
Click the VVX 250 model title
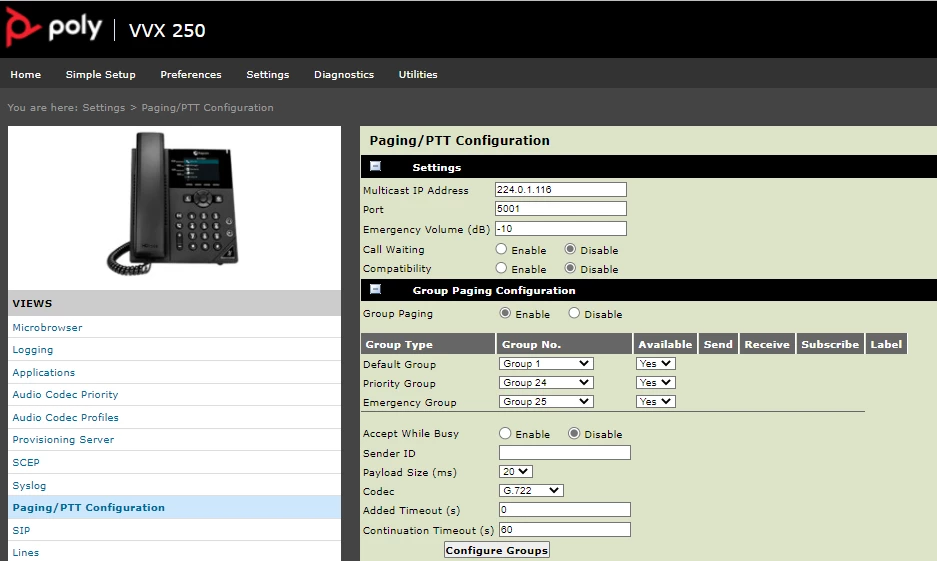click(167, 30)
